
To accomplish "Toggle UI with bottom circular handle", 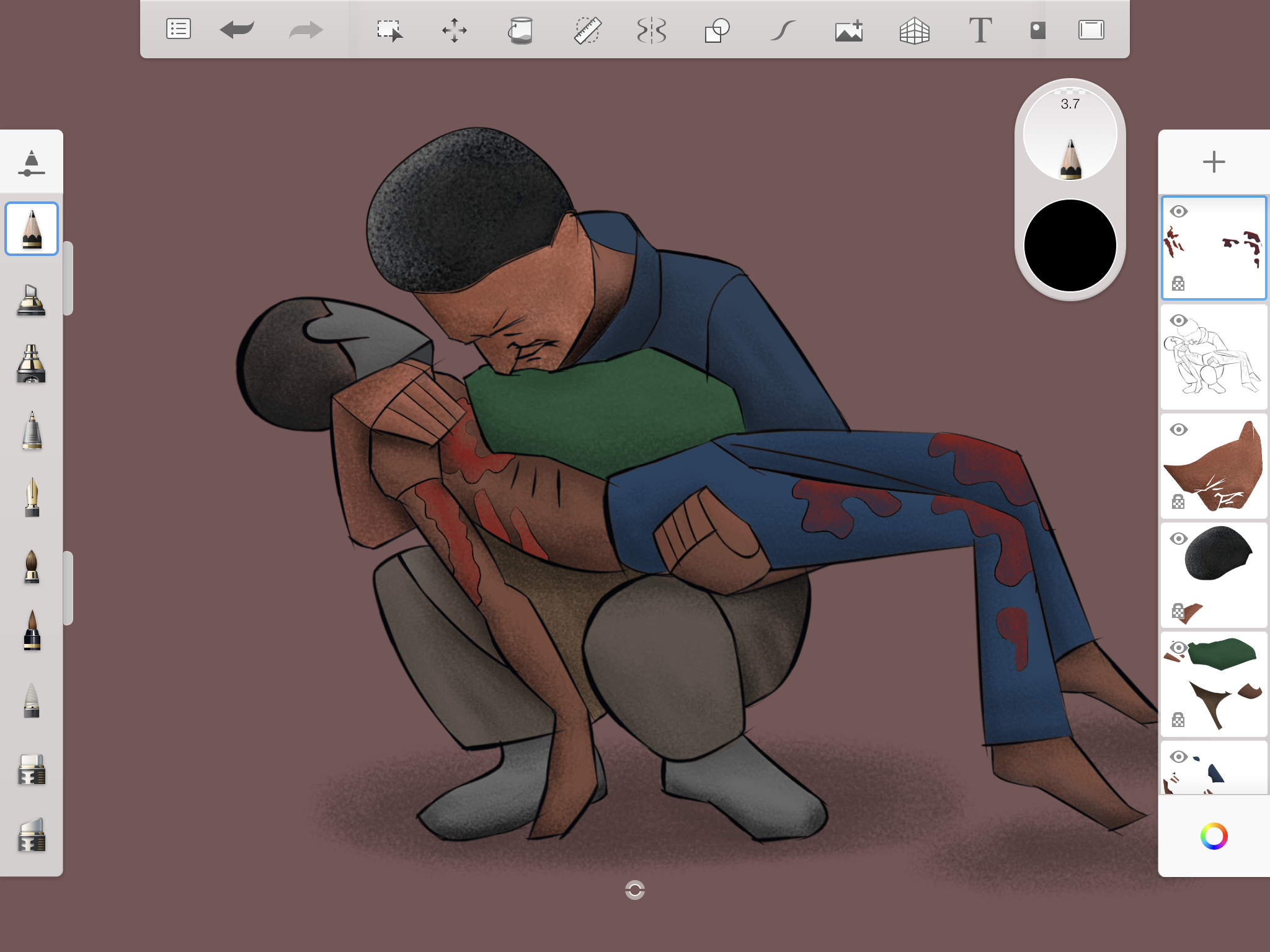I will (634, 890).
